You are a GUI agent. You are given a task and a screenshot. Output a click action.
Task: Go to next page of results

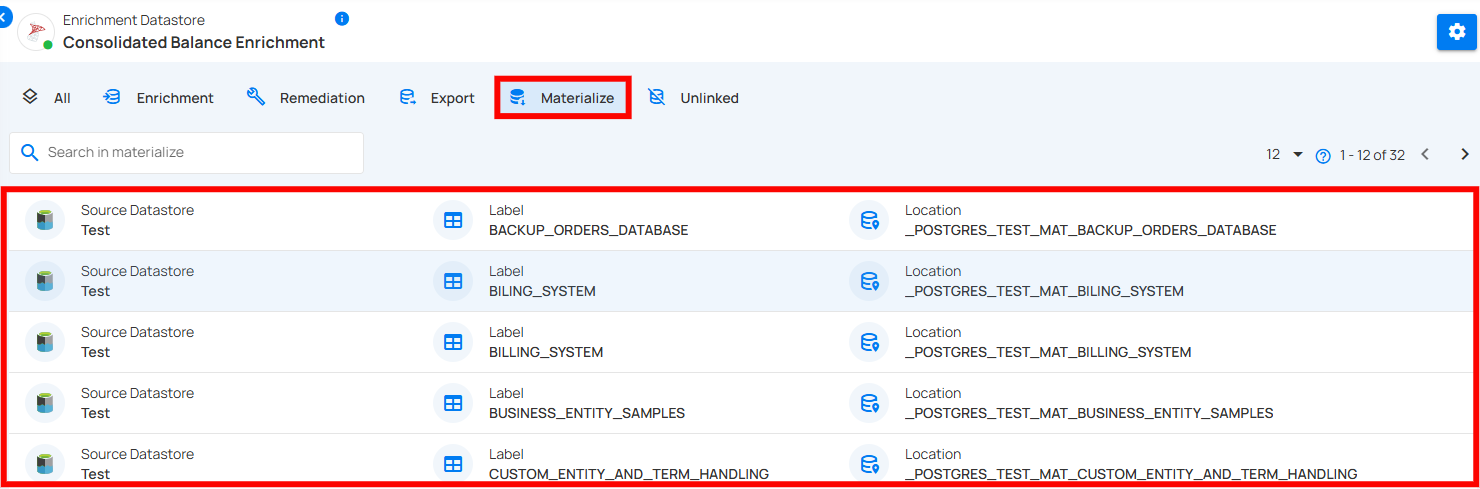1465,154
